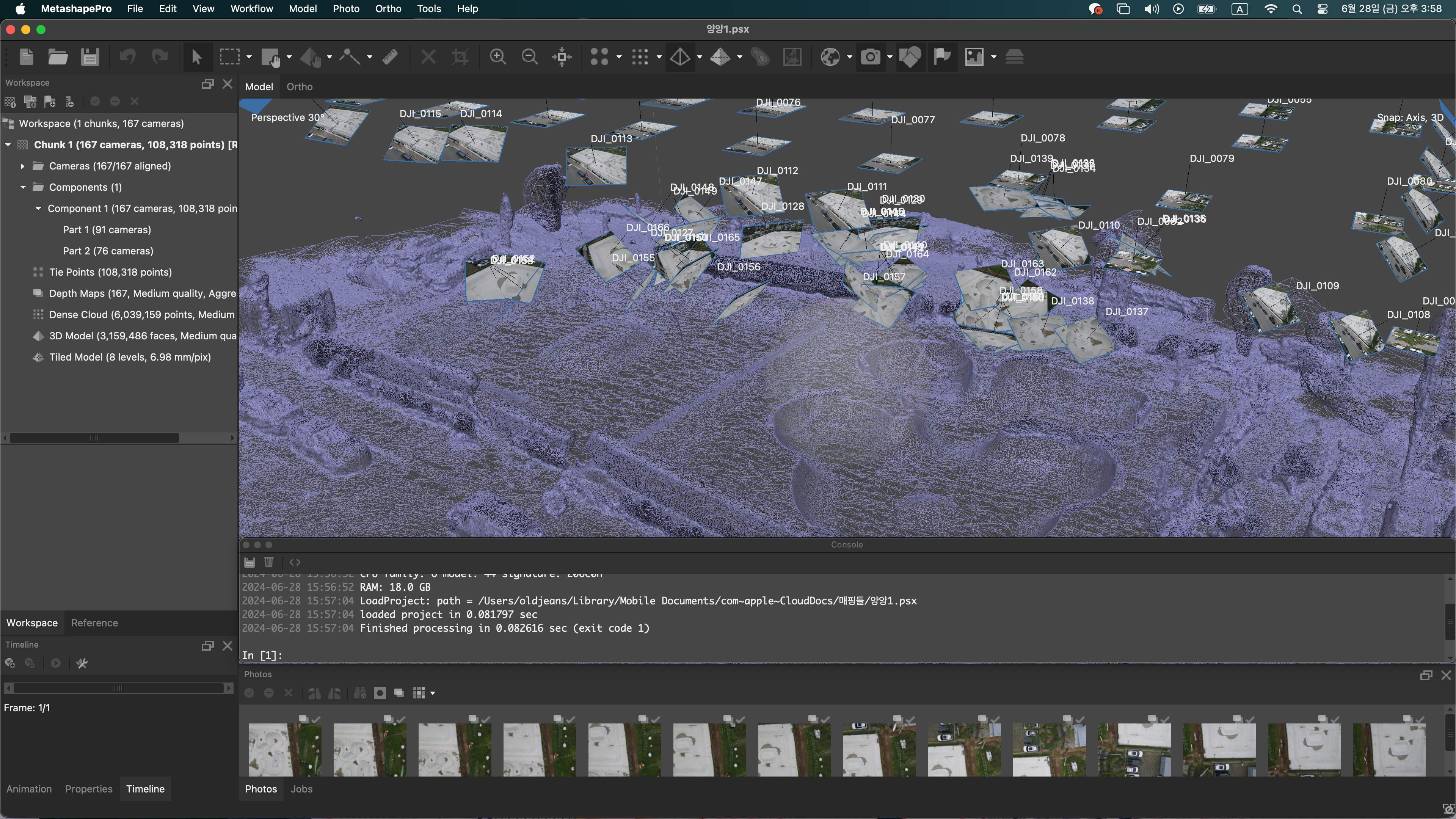The image size is (1456, 819).
Task: Choose the Rectangle Selection tool
Action: [229, 56]
